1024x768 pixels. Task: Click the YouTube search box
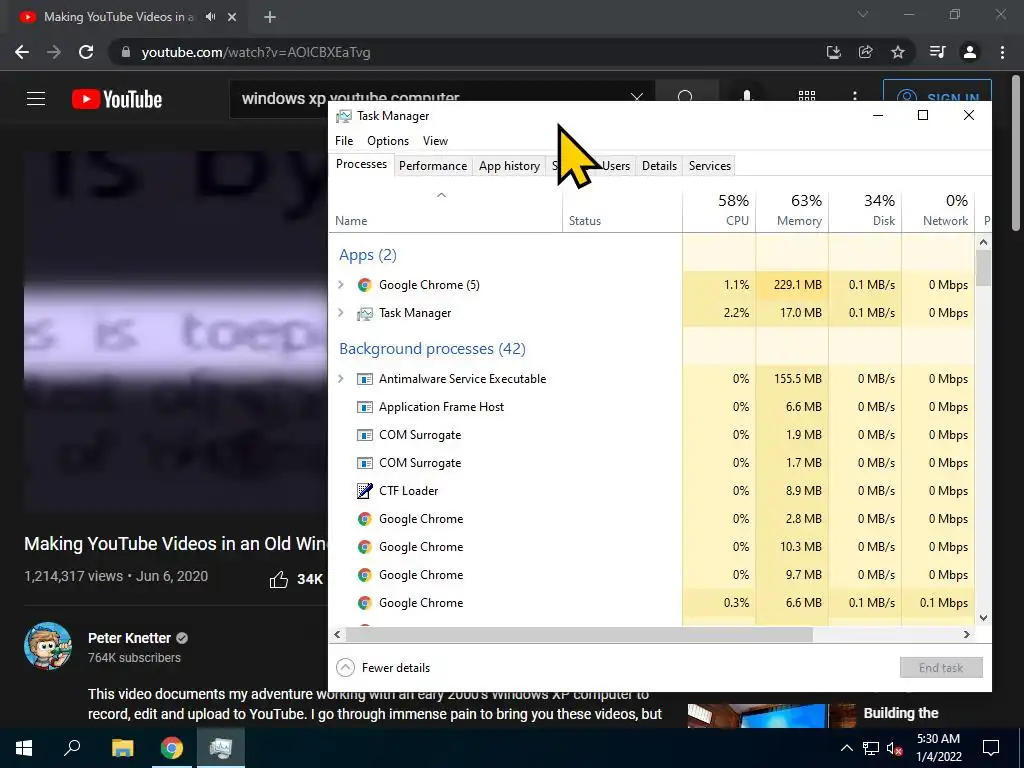[431, 99]
